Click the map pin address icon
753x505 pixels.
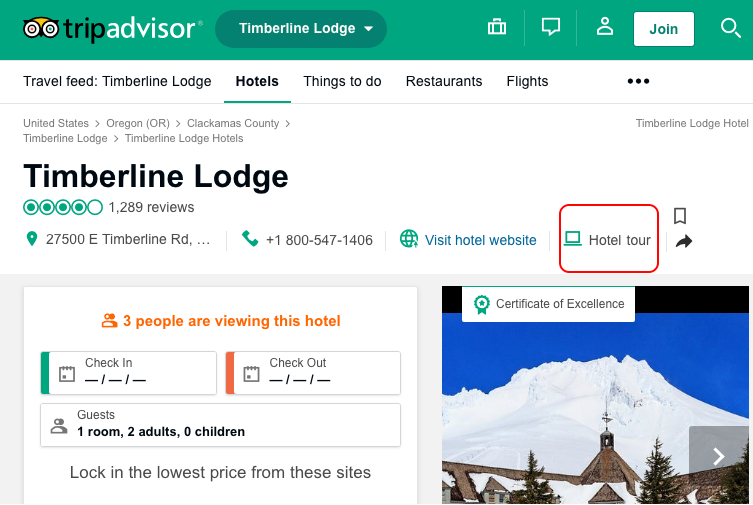[x=32, y=239]
